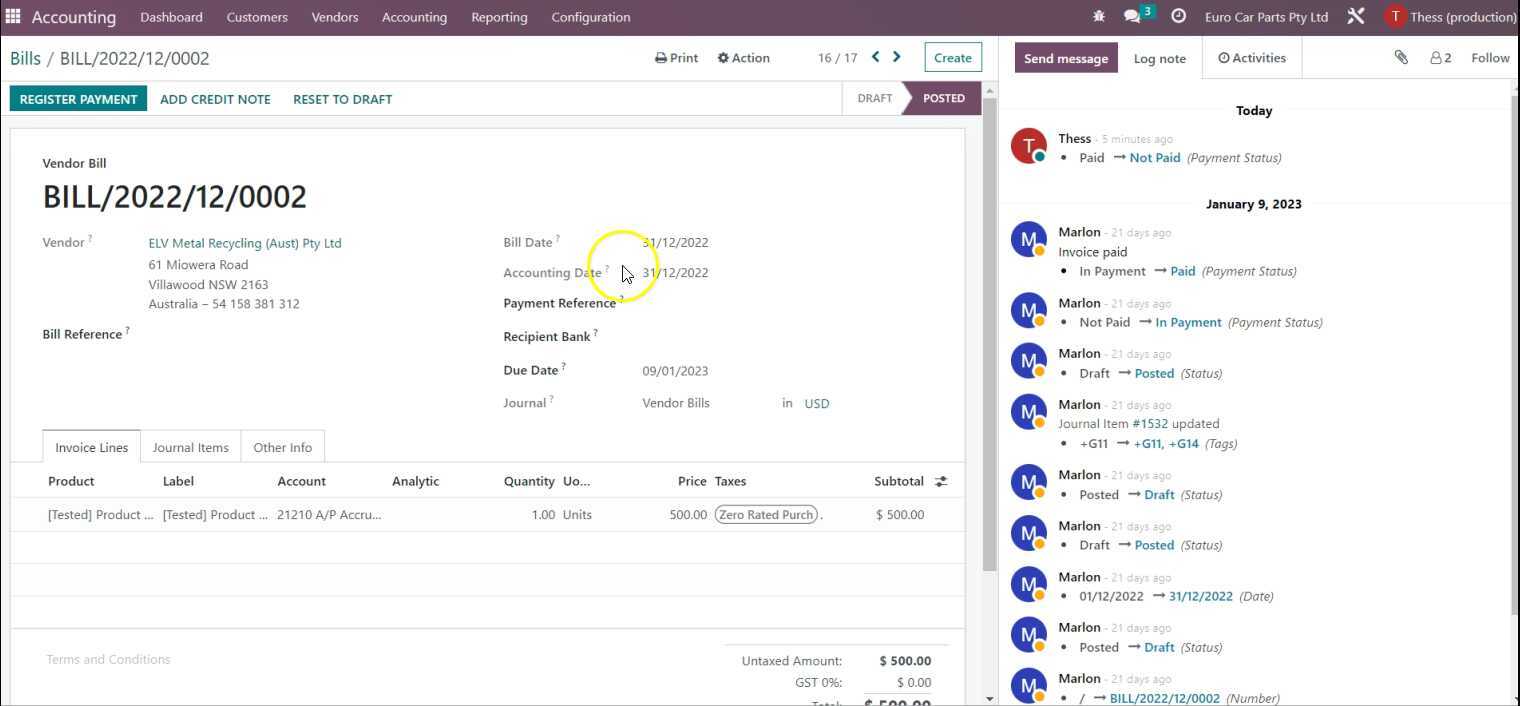View the 2 followers of this bill
Image resolution: width=1520 pixels, height=706 pixels.
coord(1440,57)
